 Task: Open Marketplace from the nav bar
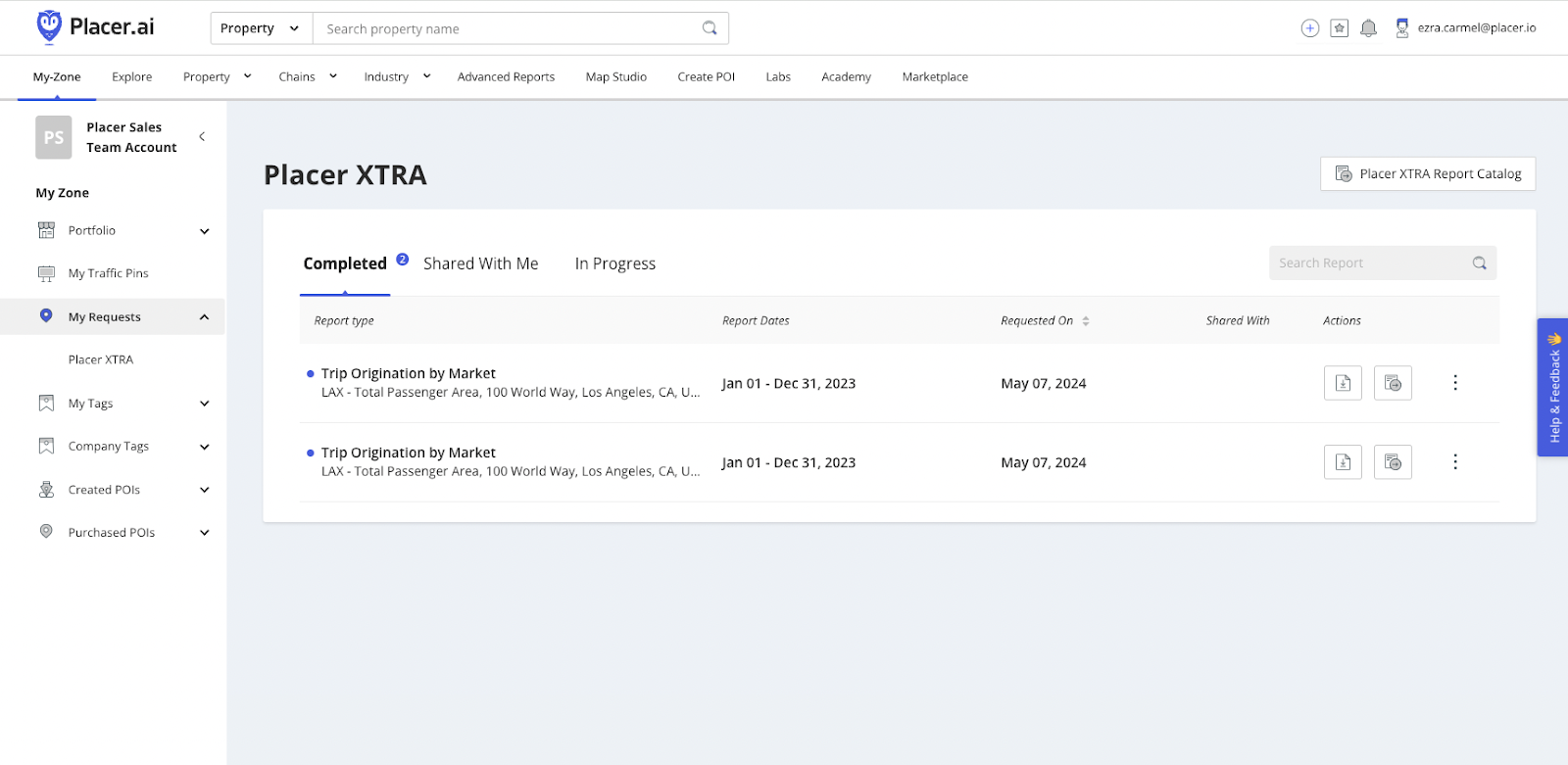pyautogui.click(x=935, y=76)
